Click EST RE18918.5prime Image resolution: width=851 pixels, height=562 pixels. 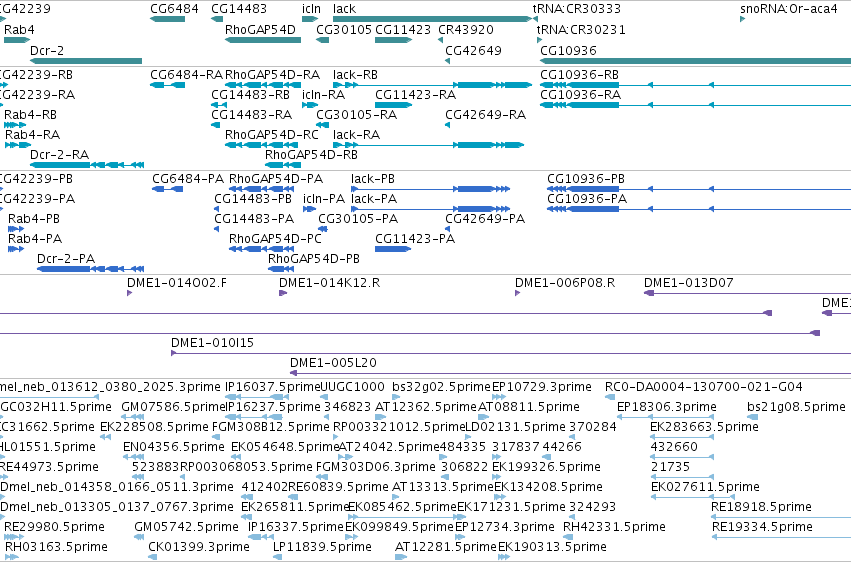(x=782, y=518)
